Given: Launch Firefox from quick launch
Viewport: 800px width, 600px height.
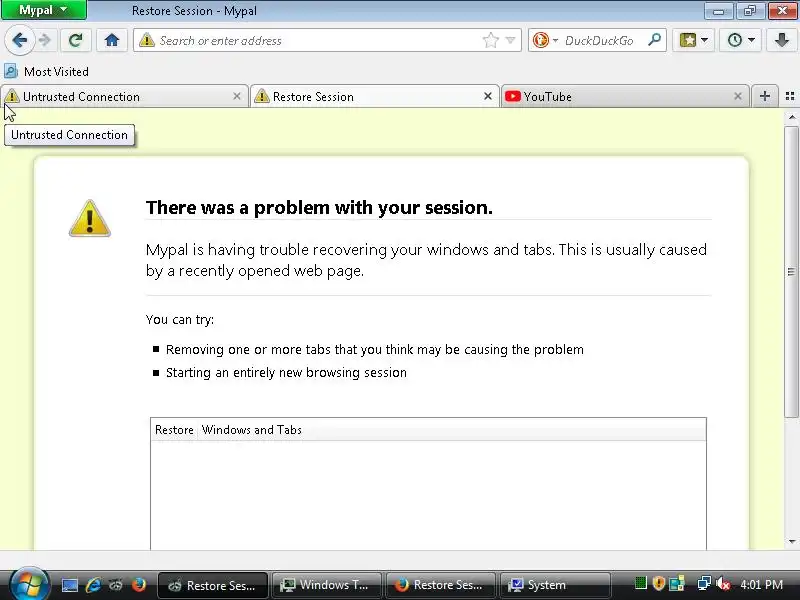Looking at the screenshot, I should coord(138,585).
